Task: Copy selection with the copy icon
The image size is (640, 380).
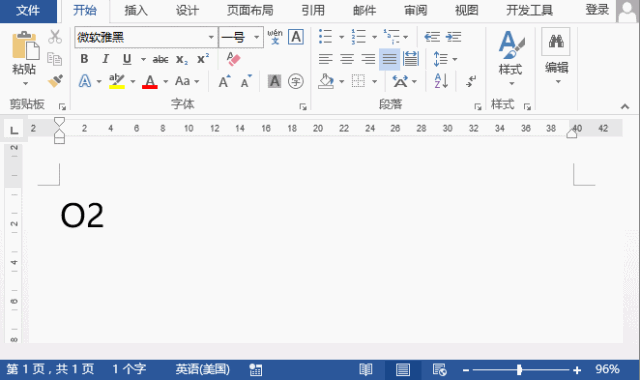Action: tap(55, 59)
